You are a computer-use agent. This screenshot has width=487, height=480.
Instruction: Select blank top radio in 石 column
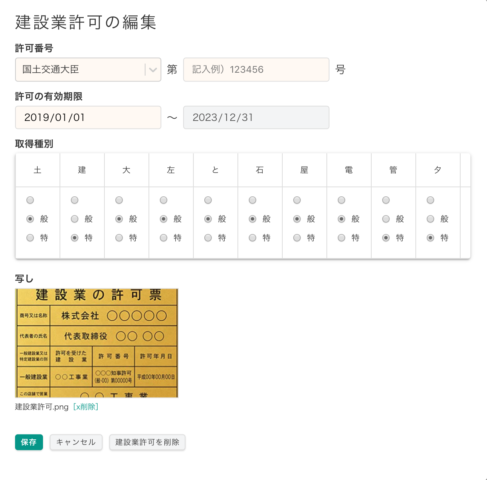[x=252, y=200]
